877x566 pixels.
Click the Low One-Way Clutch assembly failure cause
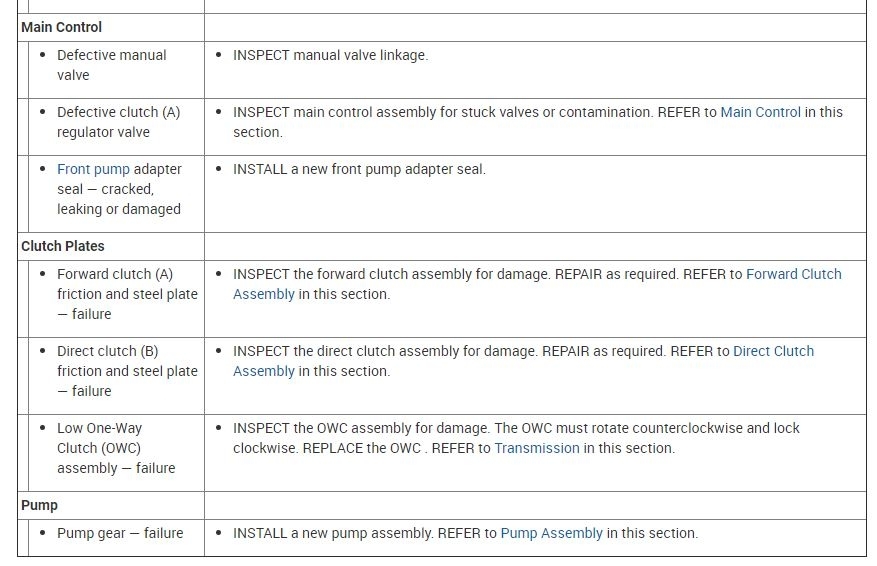click(115, 448)
